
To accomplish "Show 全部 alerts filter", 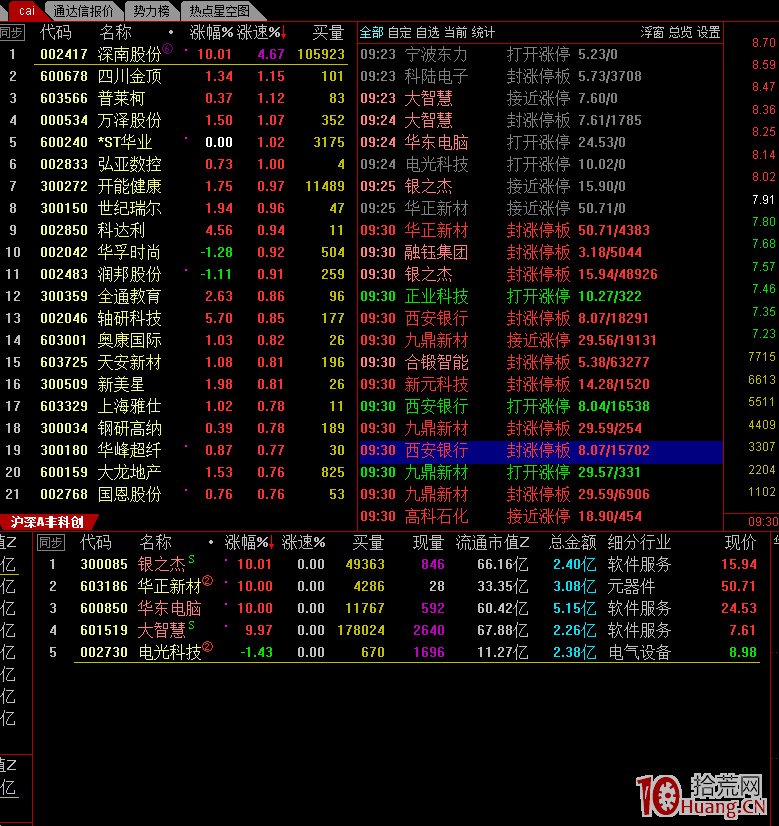I will [x=371, y=33].
